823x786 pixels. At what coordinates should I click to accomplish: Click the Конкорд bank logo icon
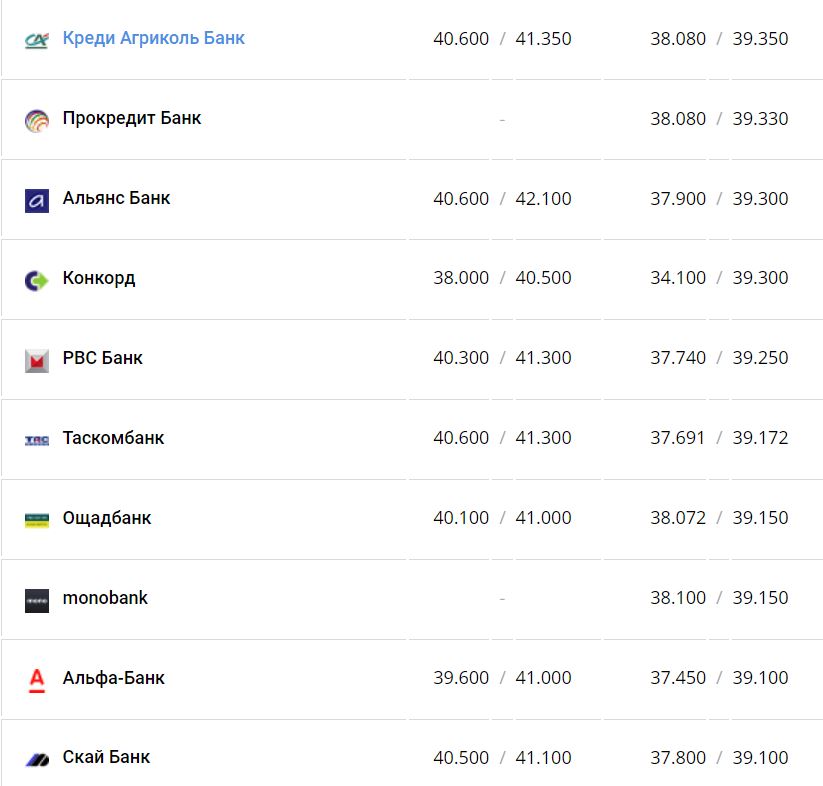tap(37, 280)
